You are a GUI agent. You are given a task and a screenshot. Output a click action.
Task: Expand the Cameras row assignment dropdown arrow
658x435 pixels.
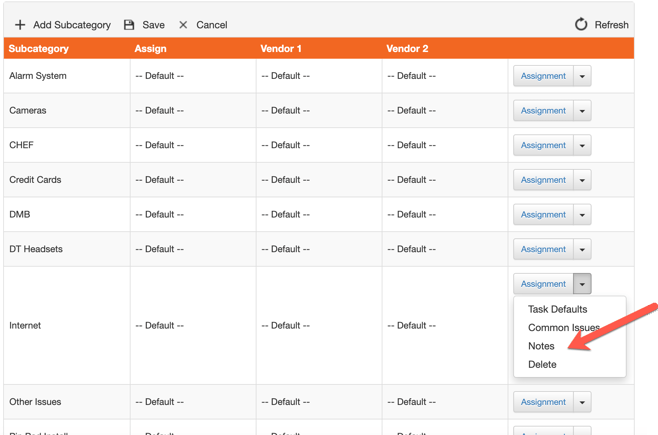tap(582, 111)
